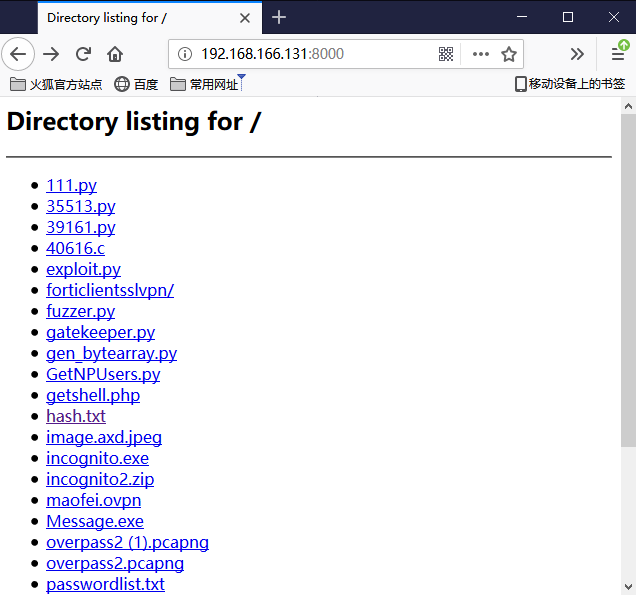This screenshot has width=636, height=595.
Task: Open the QR code icon in address bar
Action: [446, 54]
